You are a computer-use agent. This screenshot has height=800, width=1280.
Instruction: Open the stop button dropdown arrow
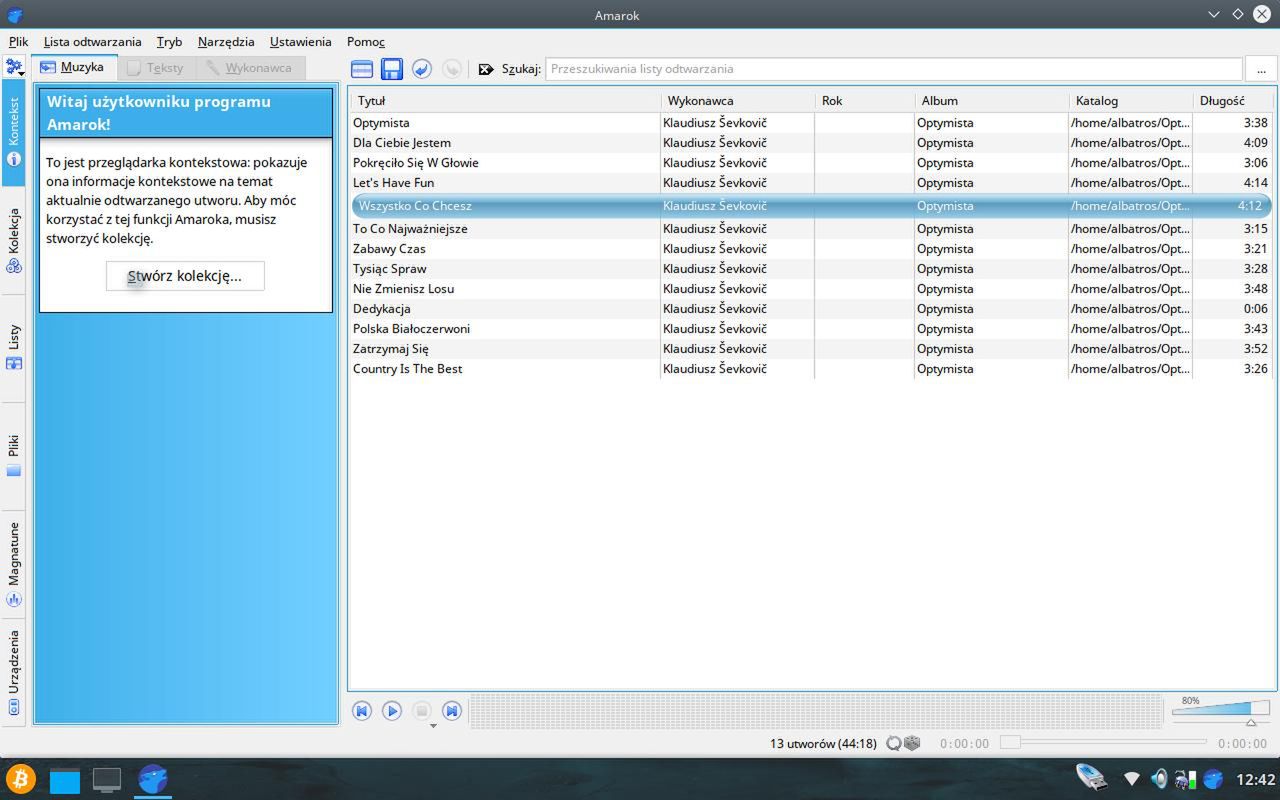tap(433, 725)
